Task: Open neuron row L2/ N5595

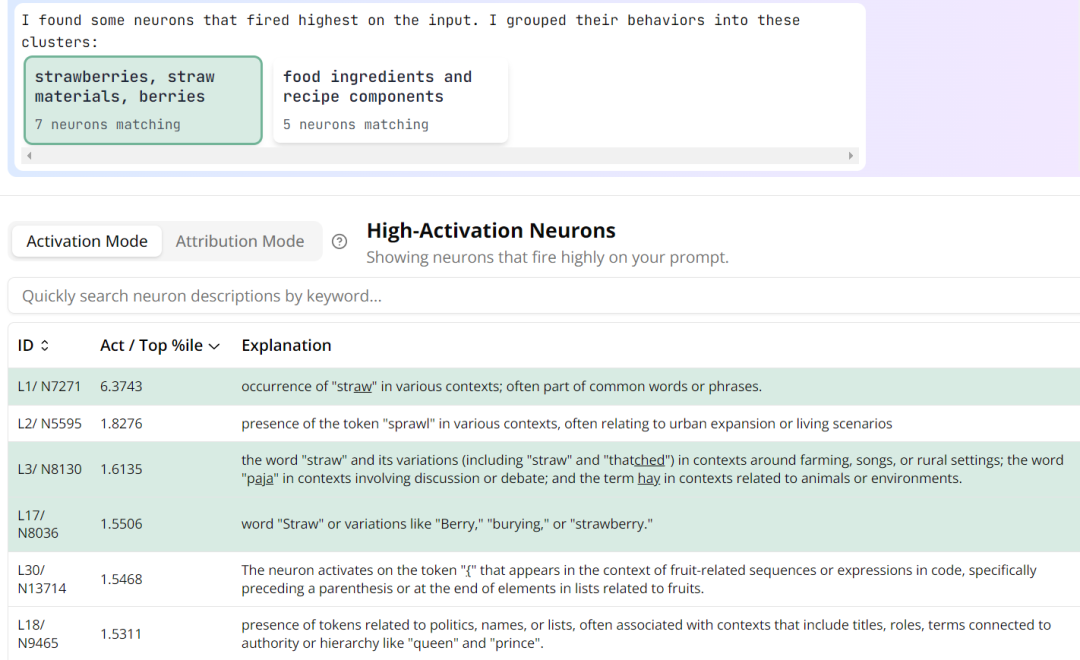Action: [544, 424]
